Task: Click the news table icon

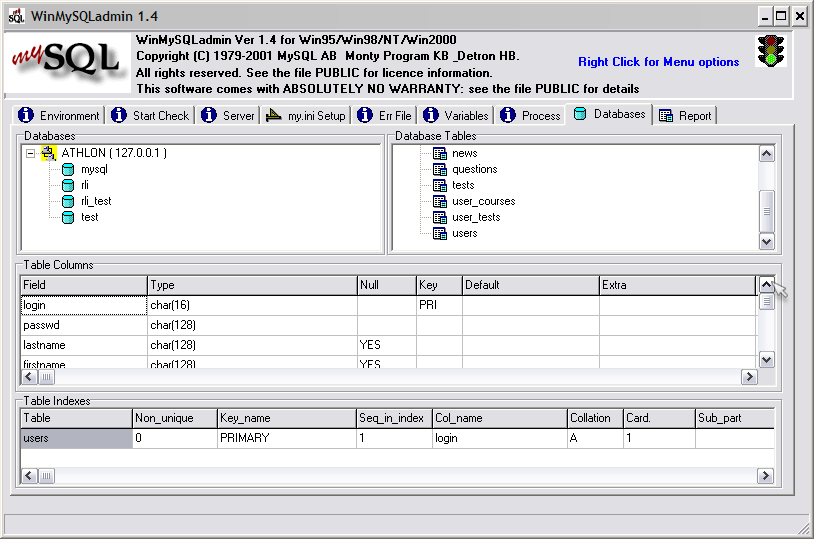Action: tap(439, 153)
